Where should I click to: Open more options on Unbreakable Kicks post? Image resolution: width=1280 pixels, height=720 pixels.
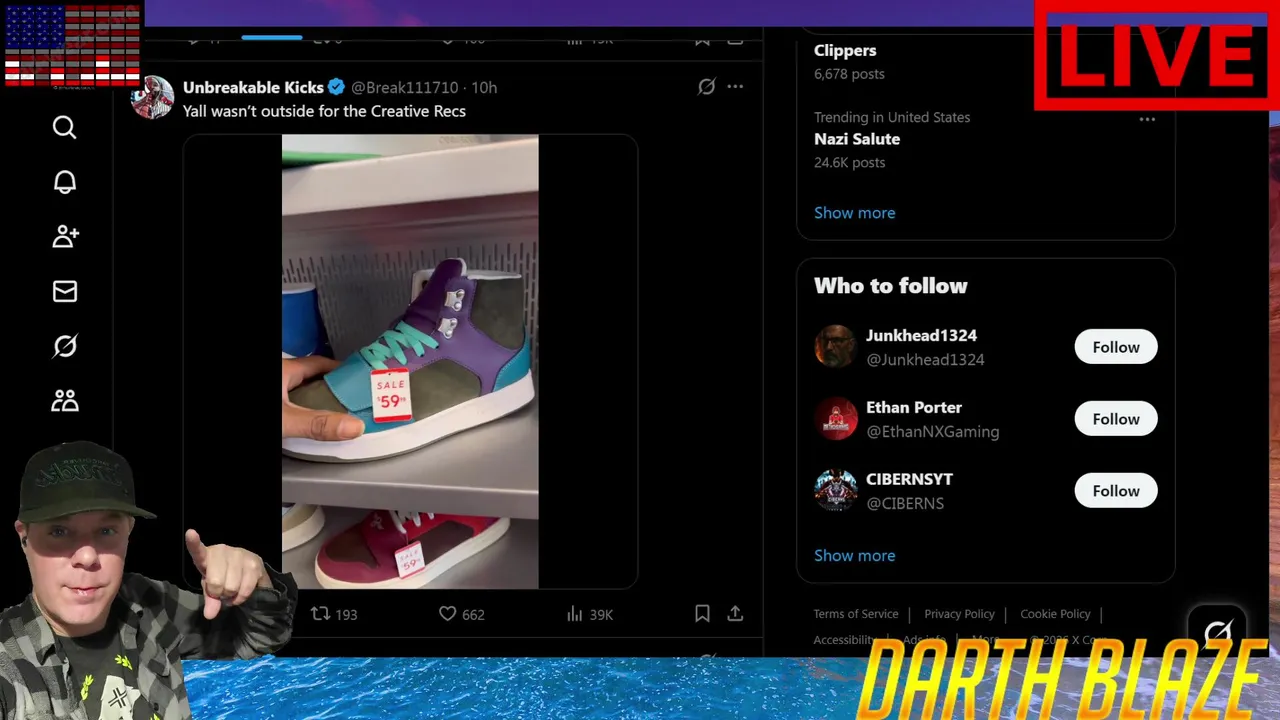click(735, 87)
